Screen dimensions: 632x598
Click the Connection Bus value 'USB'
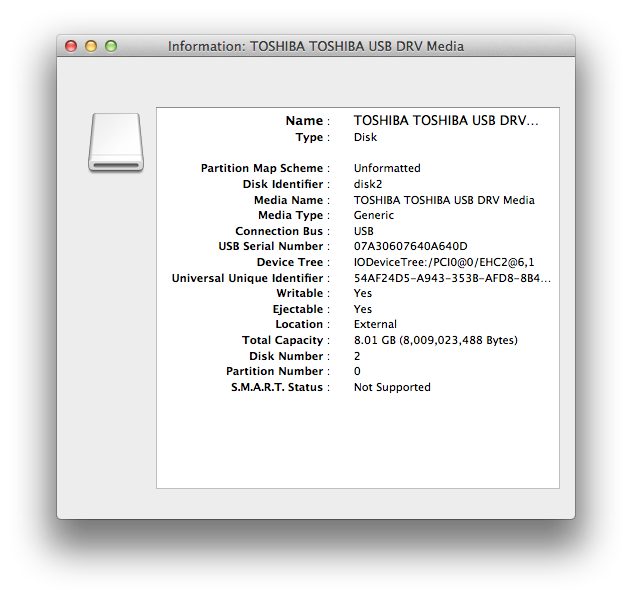(364, 231)
